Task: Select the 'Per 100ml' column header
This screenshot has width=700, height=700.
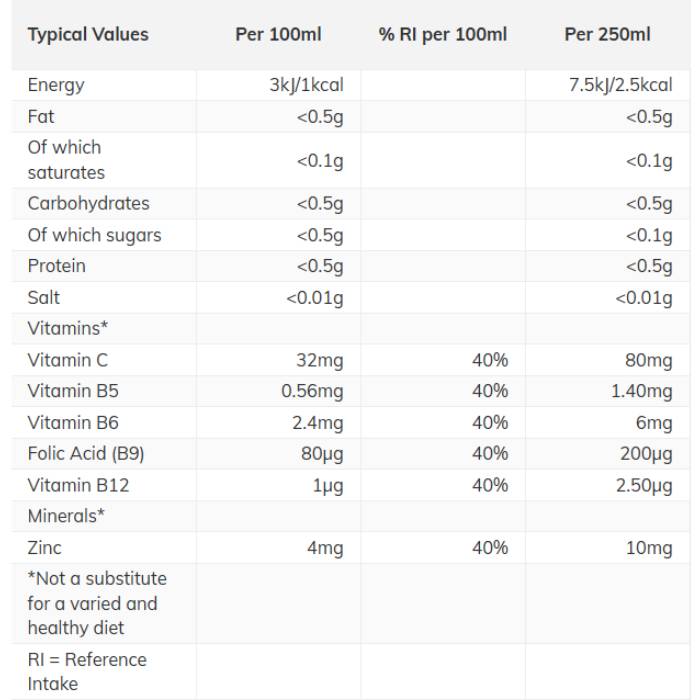Action: coord(278,34)
